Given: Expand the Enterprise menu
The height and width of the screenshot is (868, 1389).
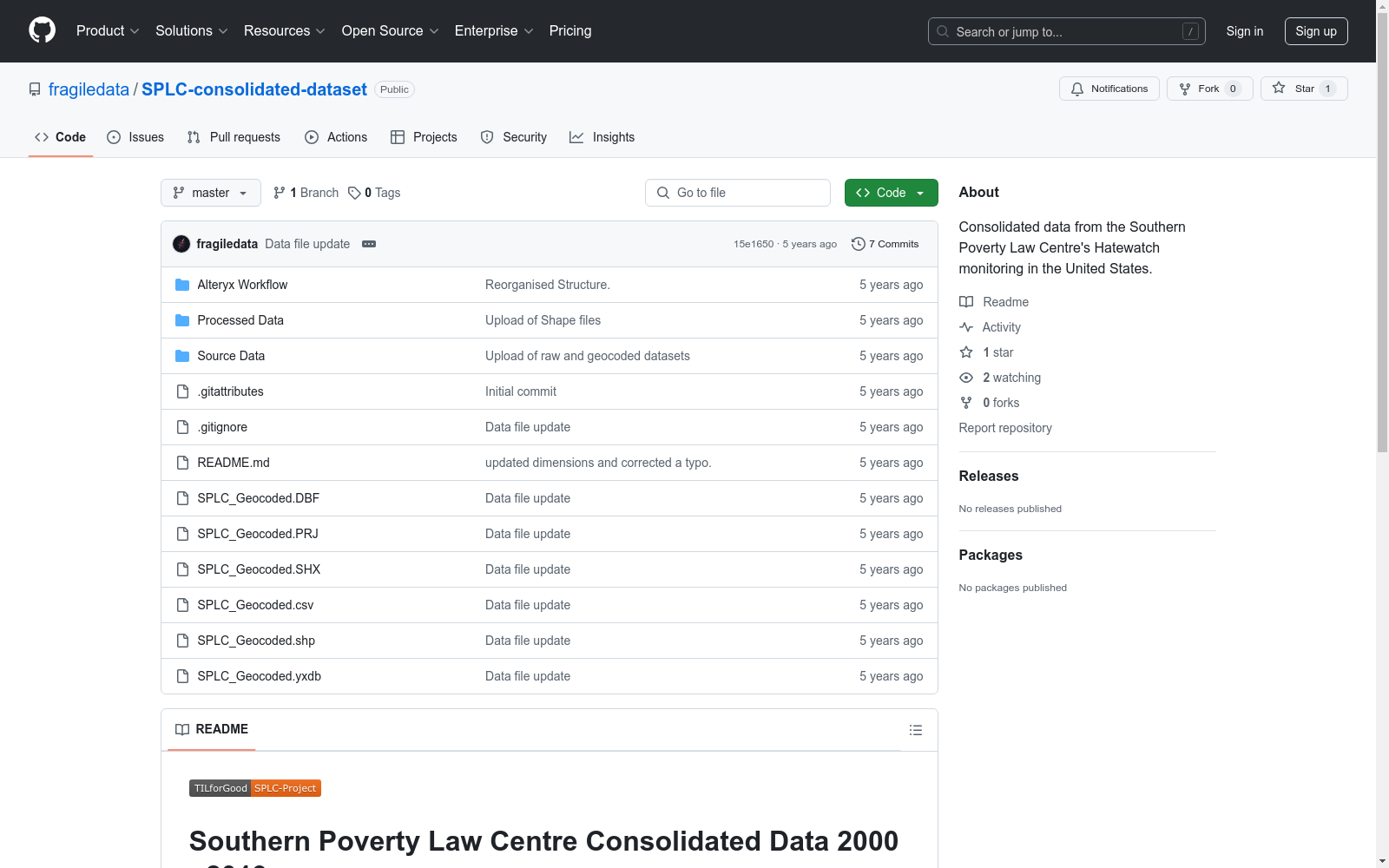Looking at the screenshot, I should point(494,31).
